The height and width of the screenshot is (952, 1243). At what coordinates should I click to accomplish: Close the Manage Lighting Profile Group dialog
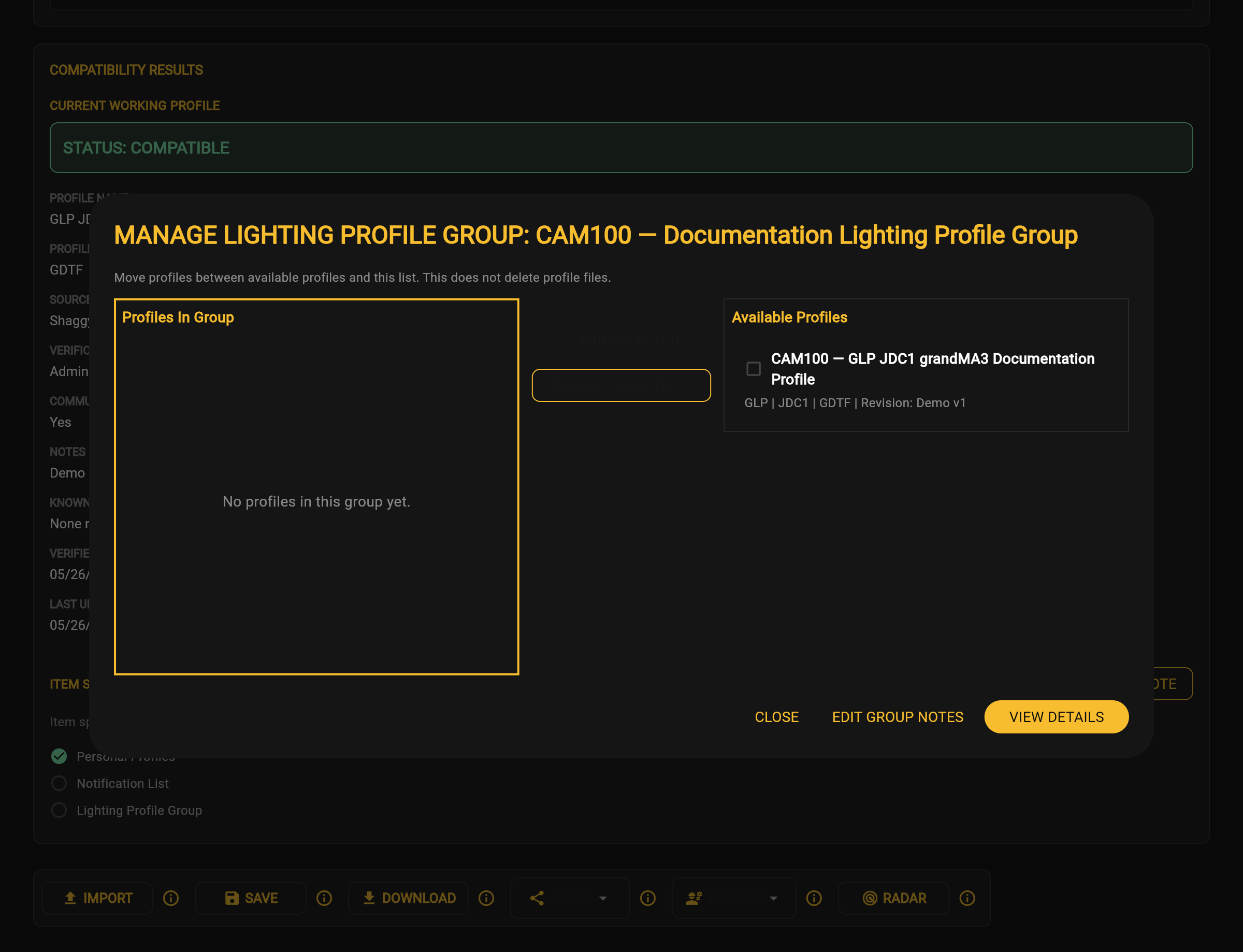pos(777,717)
